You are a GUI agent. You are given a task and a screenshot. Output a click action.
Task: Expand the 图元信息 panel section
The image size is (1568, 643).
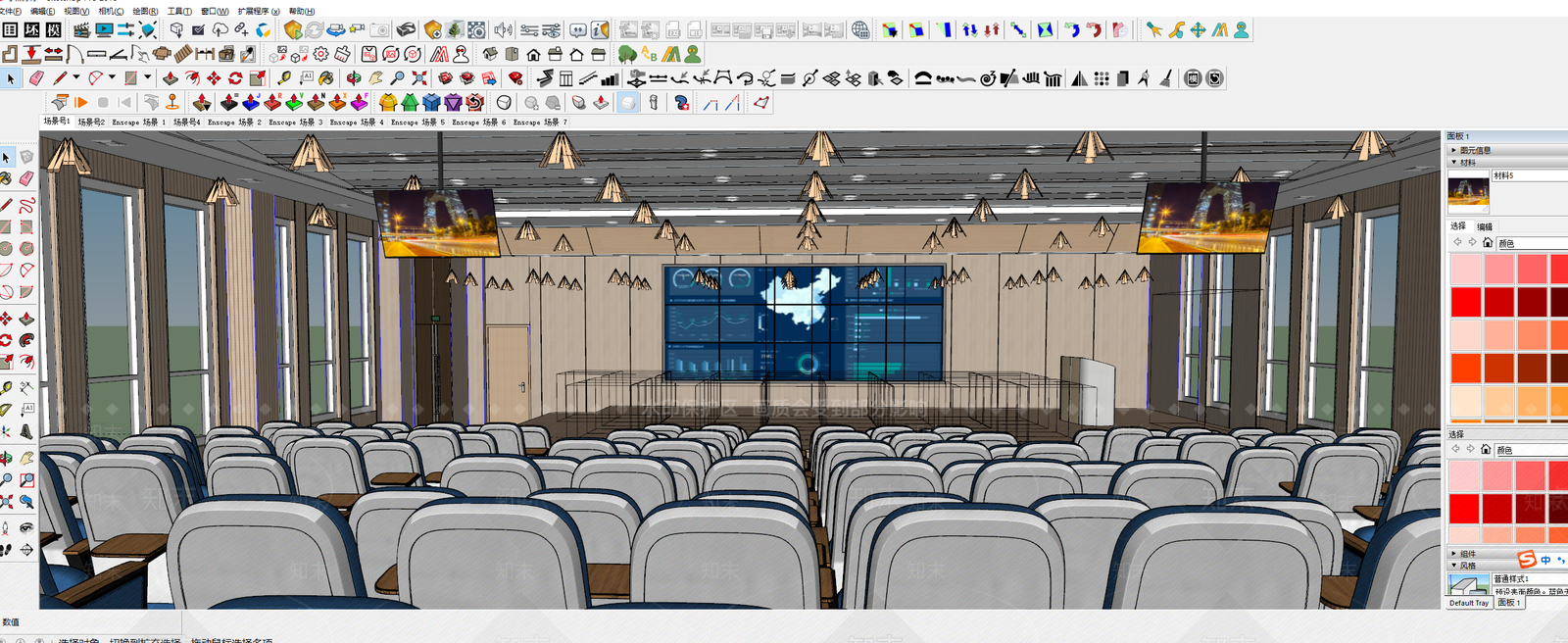1453,150
